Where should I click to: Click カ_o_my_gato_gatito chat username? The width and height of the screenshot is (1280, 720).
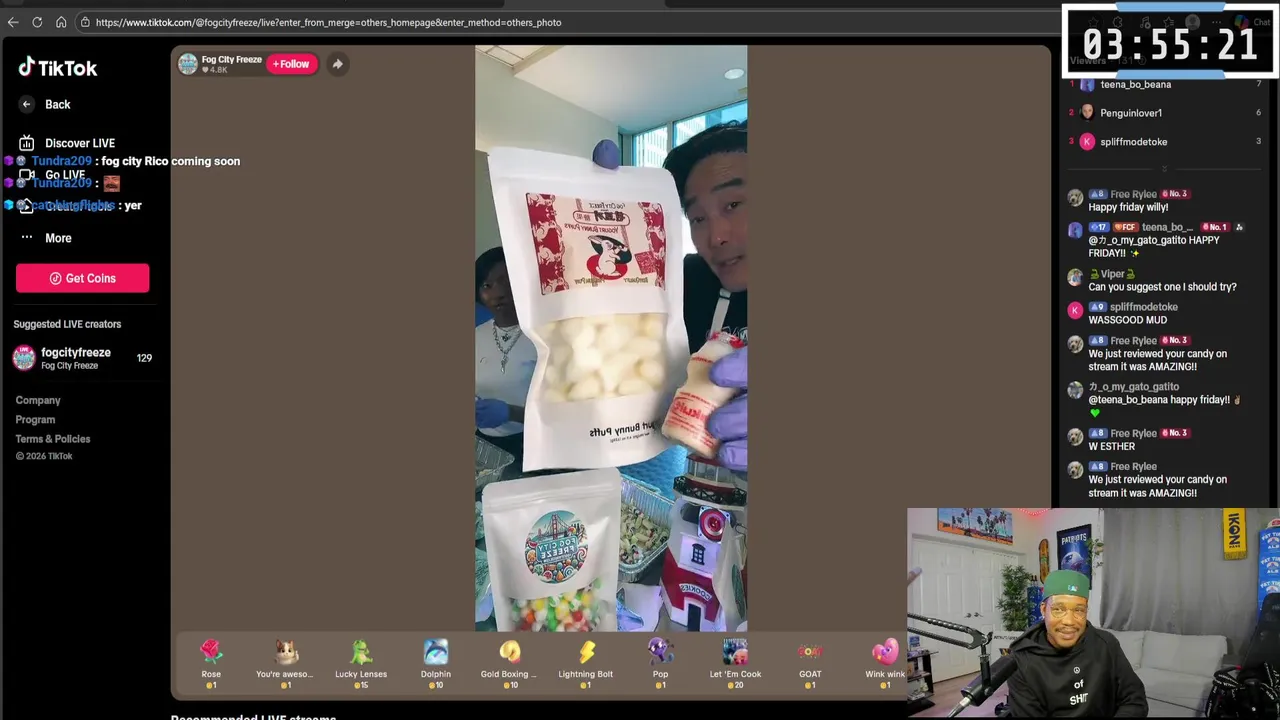tap(1134, 387)
